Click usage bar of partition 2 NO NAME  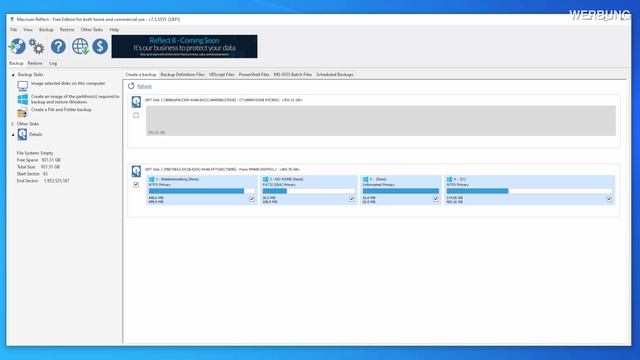click(x=309, y=191)
